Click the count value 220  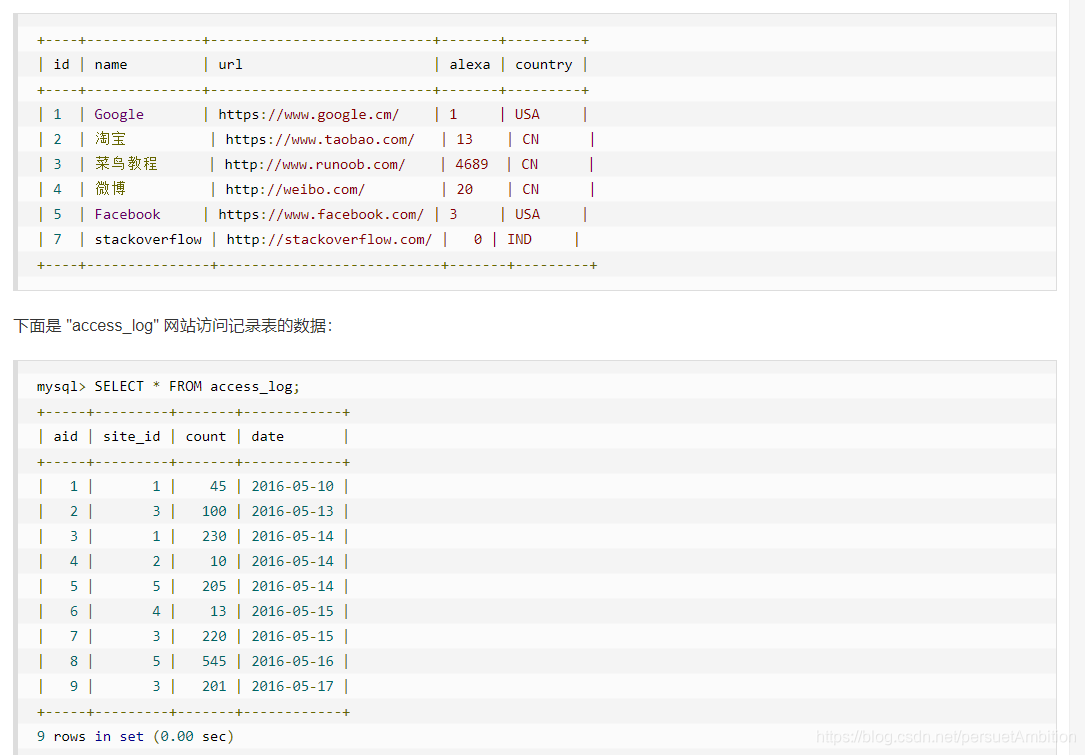click(x=215, y=636)
